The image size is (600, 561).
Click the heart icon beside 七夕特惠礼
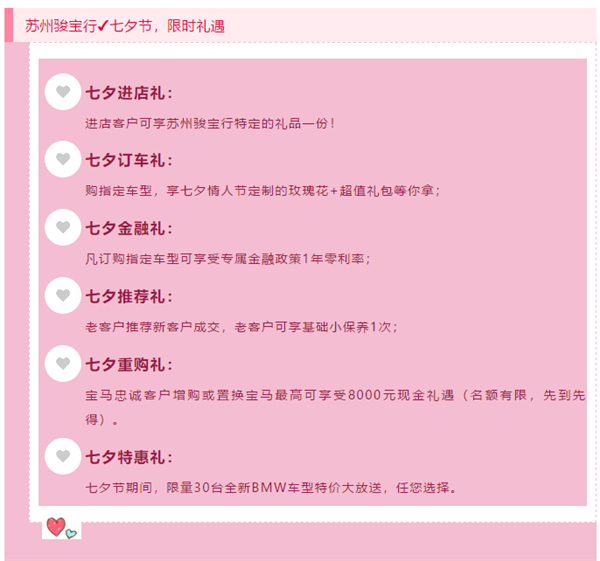click(63, 456)
